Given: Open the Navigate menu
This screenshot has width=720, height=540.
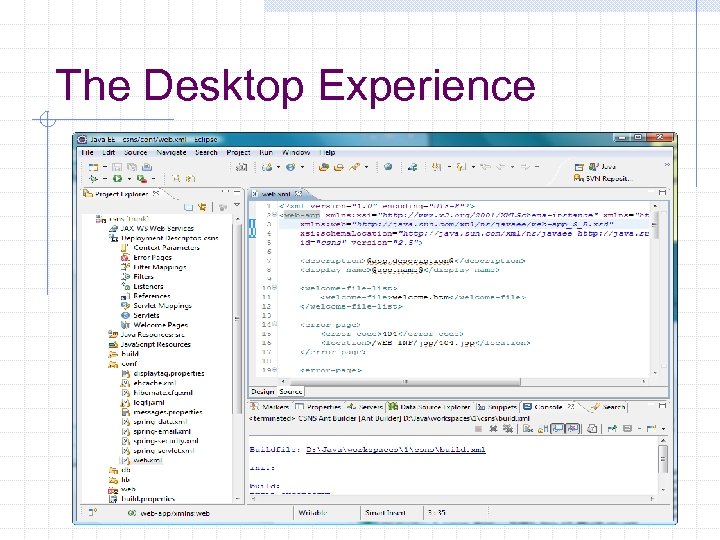Looking at the screenshot, I should (171, 152).
